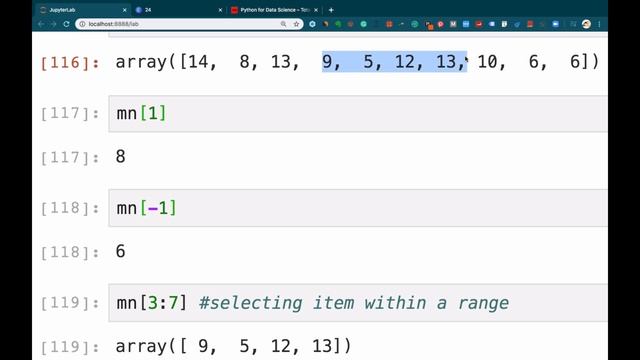
Task: Bookmark this page with the star
Action: click(296, 24)
